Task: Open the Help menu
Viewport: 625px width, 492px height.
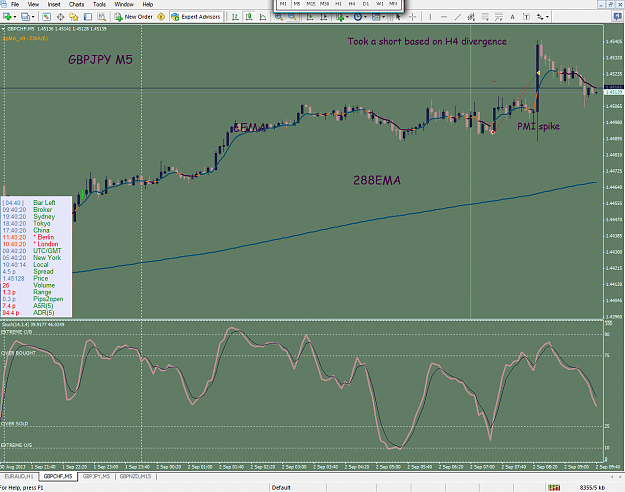Action: (147, 4)
